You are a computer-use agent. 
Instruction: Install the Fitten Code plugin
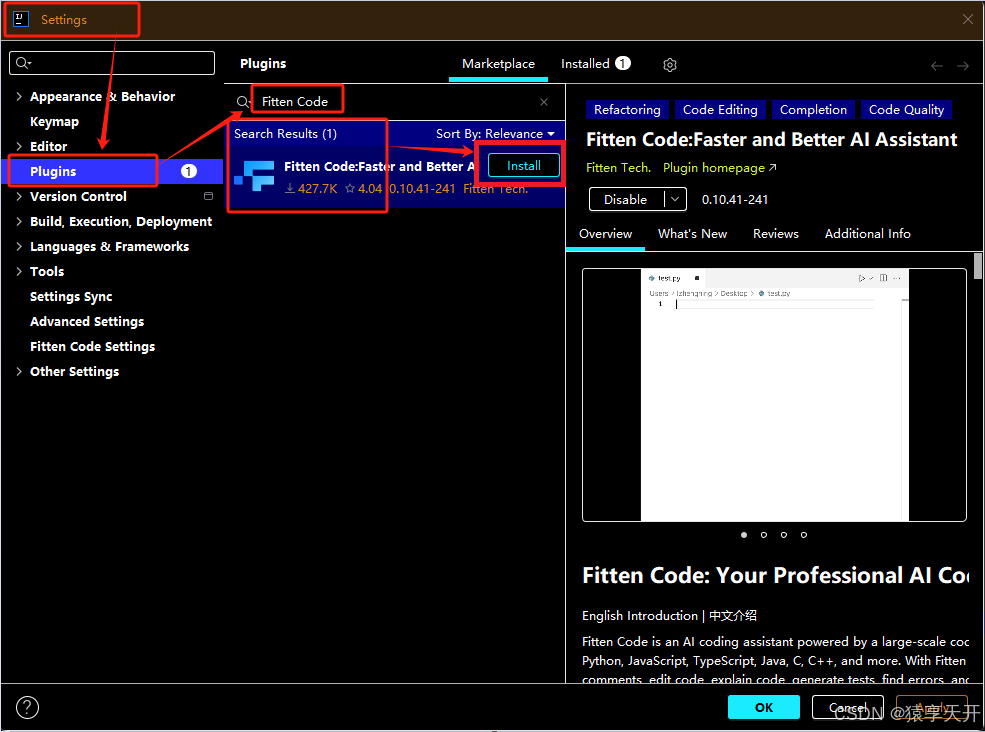point(524,166)
